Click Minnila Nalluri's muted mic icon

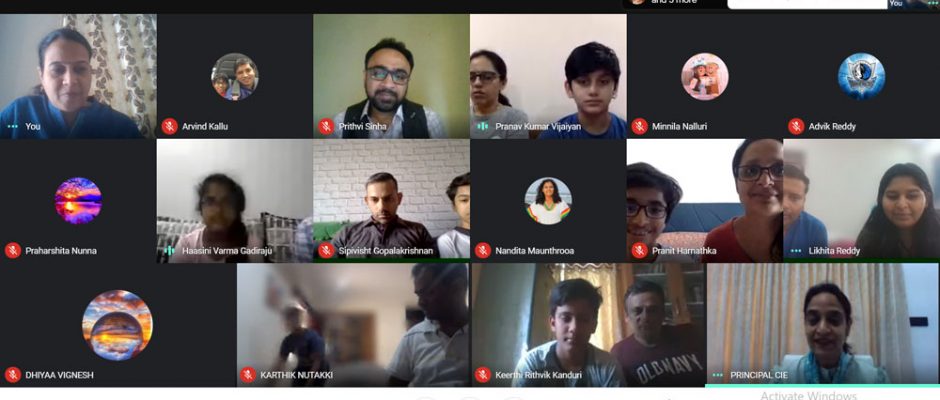click(640, 127)
